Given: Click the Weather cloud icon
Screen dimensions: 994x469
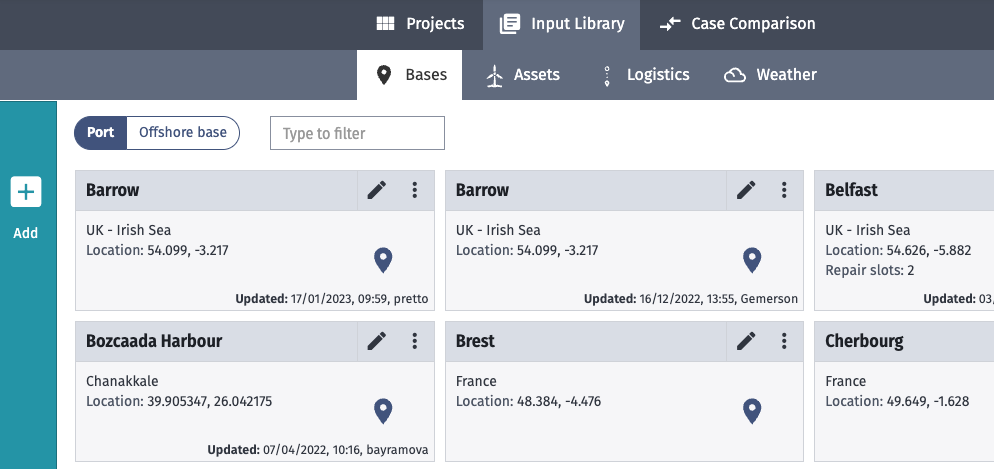Looking at the screenshot, I should pos(735,75).
